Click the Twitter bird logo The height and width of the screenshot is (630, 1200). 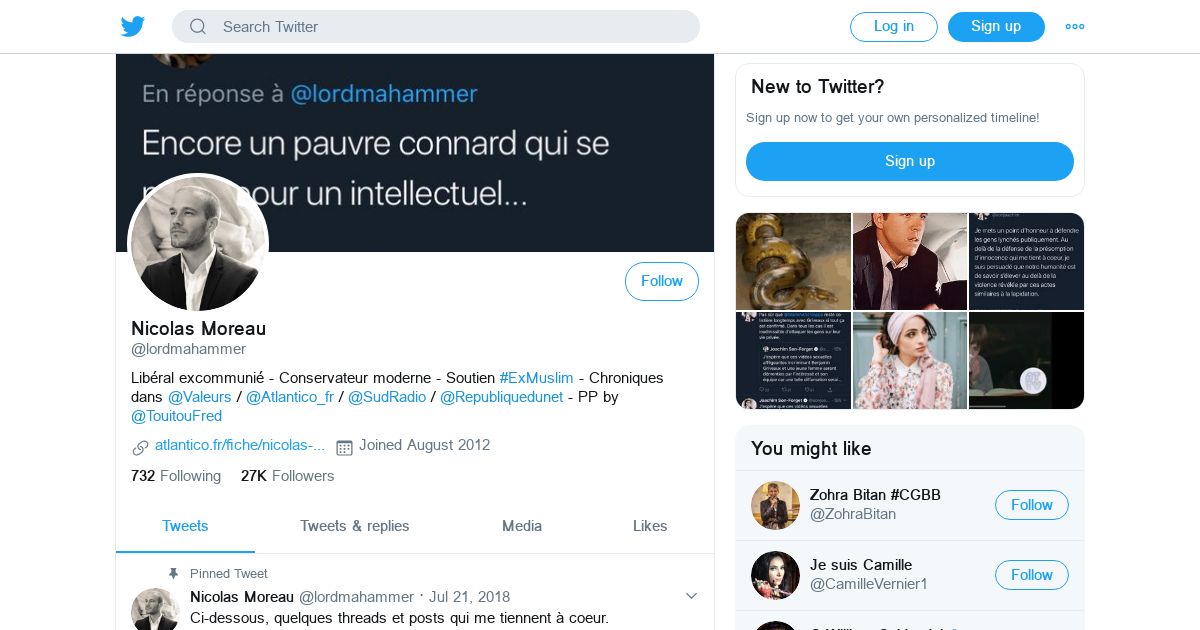[133, 26]
